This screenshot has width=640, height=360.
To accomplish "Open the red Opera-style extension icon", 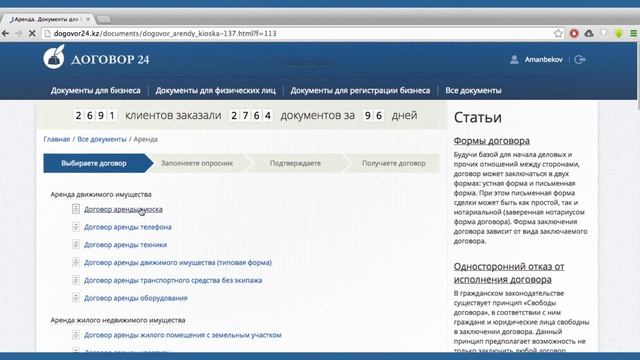I will pos(574,33).
